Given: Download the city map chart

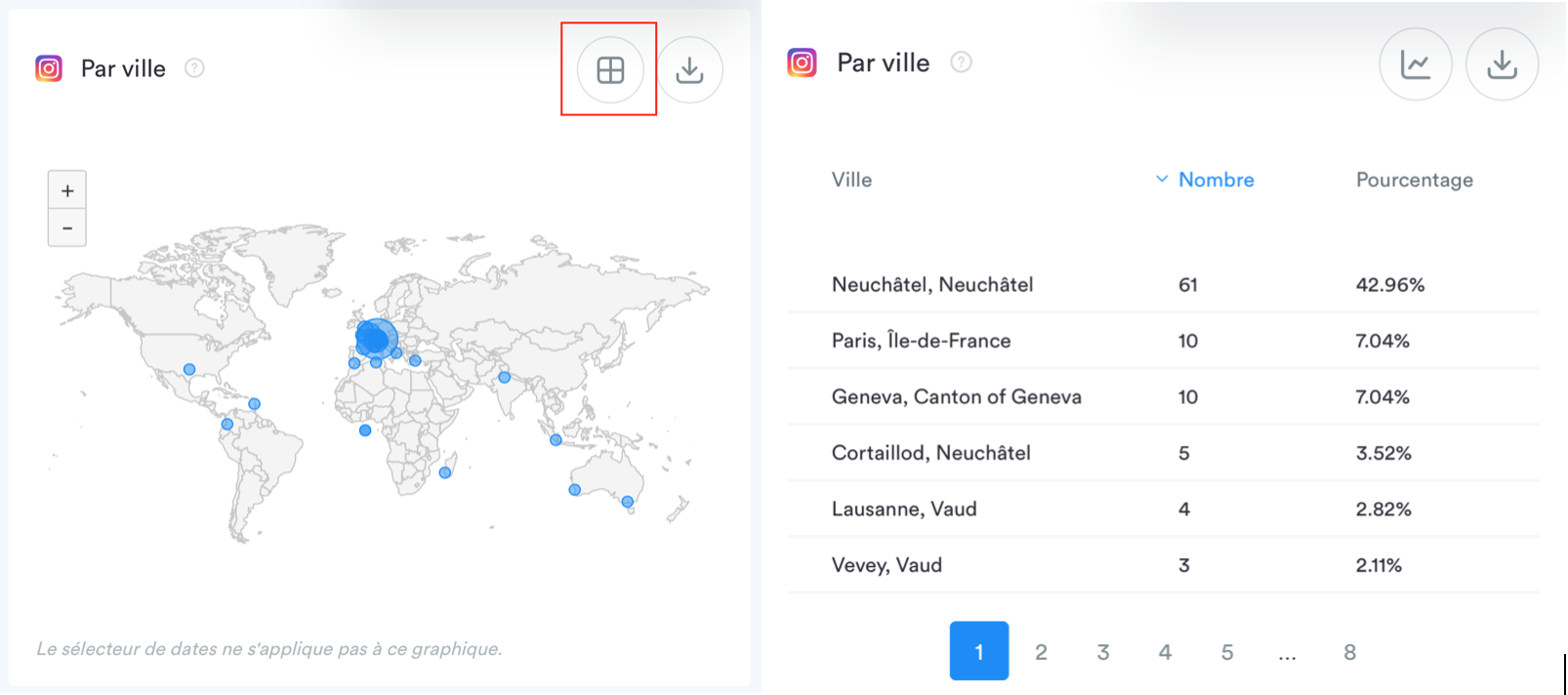Looking at the screenshot, I should click(689, 69).
